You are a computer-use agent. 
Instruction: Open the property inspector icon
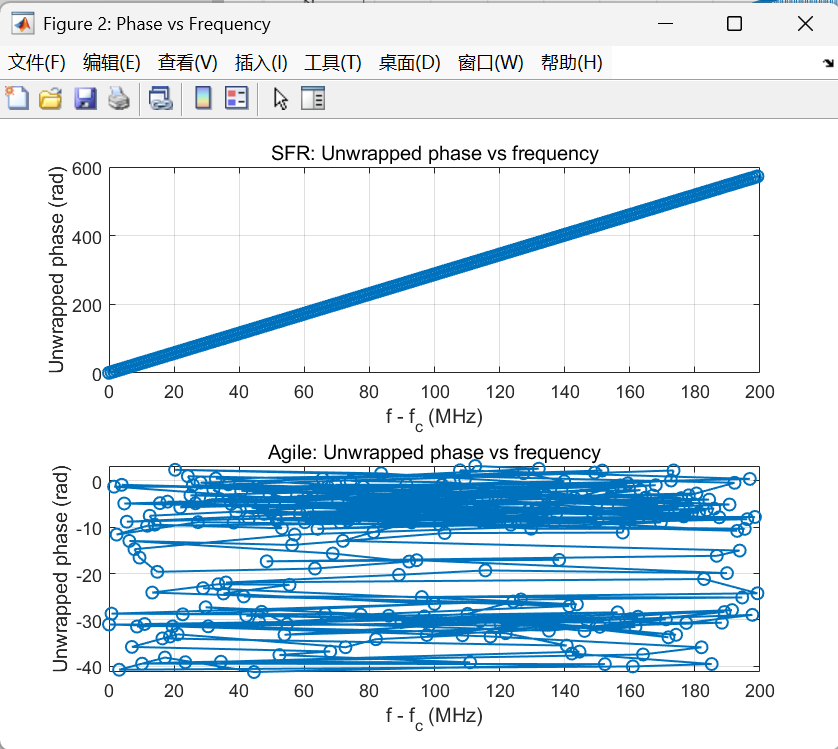[313, 98]
